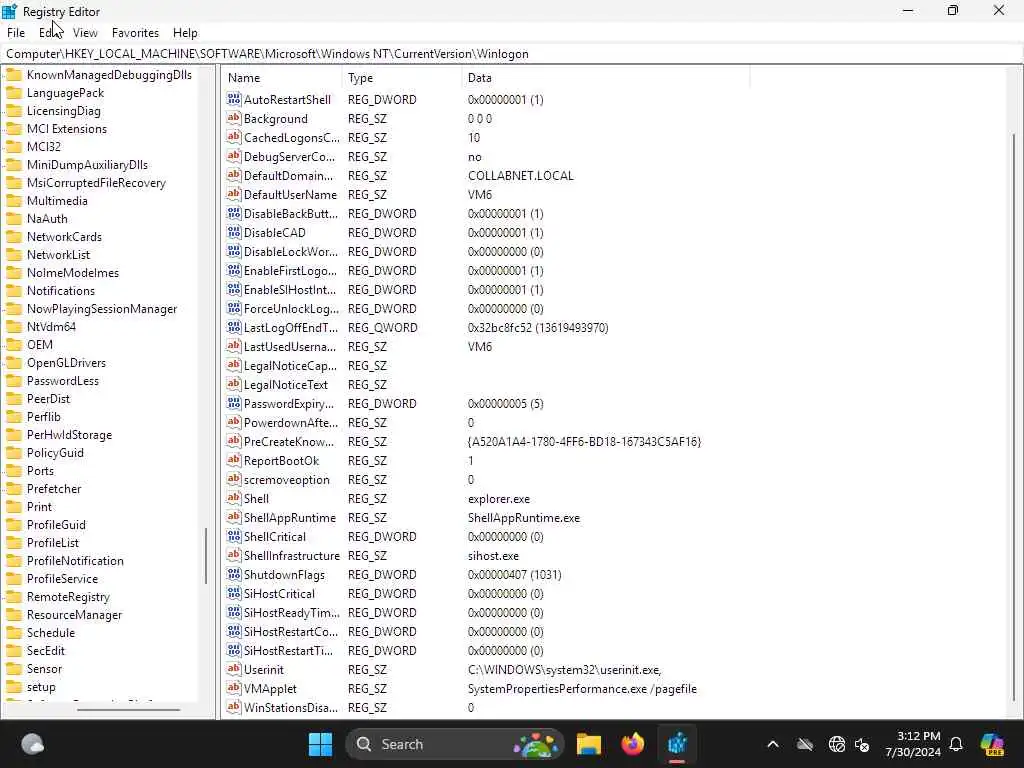Click the explorer.exe data cell

(499, 499)
